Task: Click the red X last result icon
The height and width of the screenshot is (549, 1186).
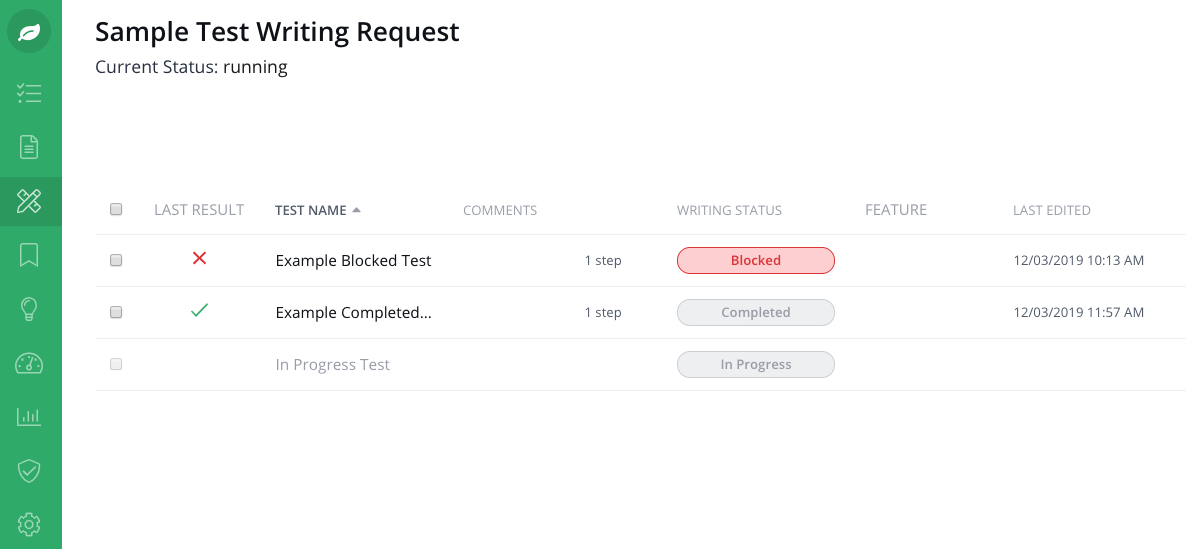Action: pyautogui.click(x=200, y=259)
